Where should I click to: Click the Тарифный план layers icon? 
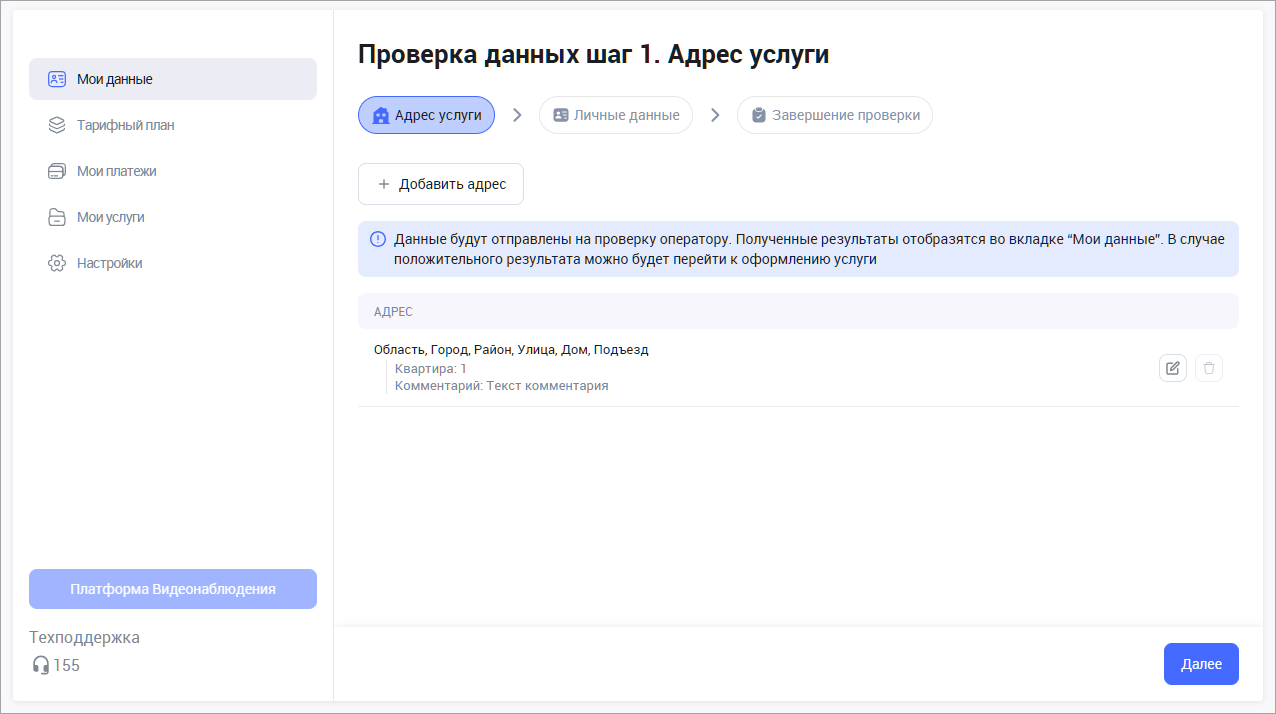coord(57,125)
